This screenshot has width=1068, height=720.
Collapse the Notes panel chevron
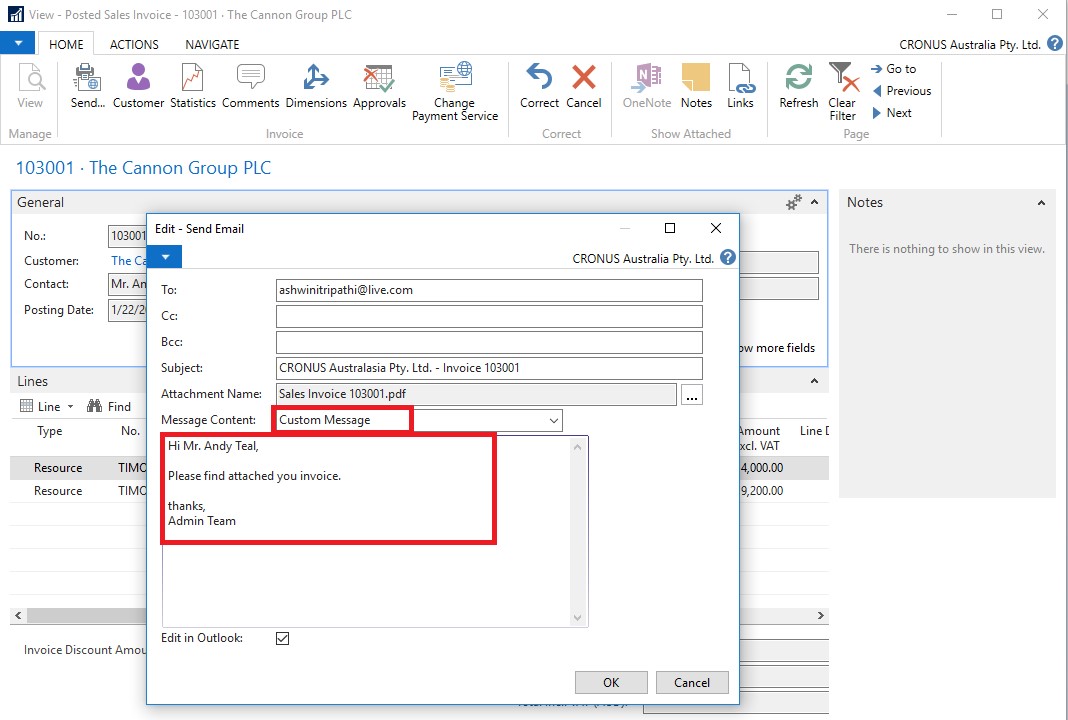[x=1041, y=203]
